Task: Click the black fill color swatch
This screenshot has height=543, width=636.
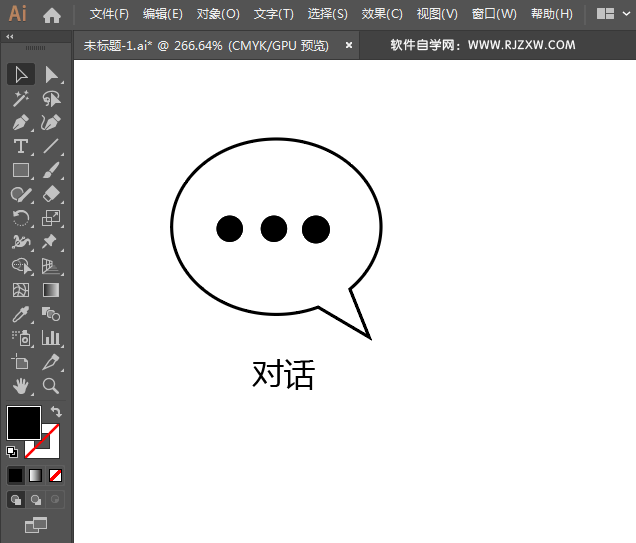Action: [23, 422]
